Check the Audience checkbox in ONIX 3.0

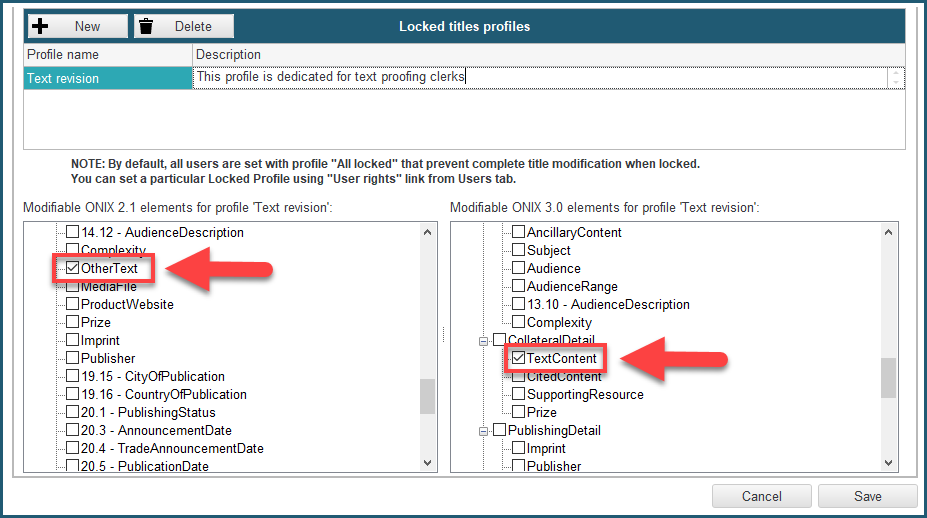click(x=518, y=268)
